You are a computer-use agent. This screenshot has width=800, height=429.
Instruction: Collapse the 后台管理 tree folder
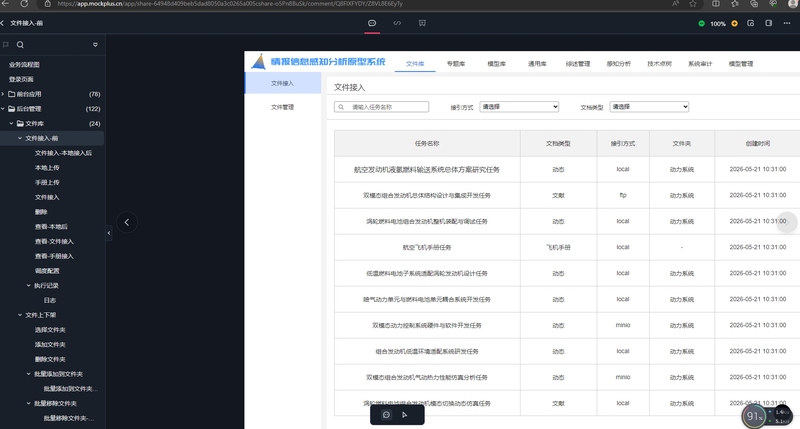pos(3,109)
